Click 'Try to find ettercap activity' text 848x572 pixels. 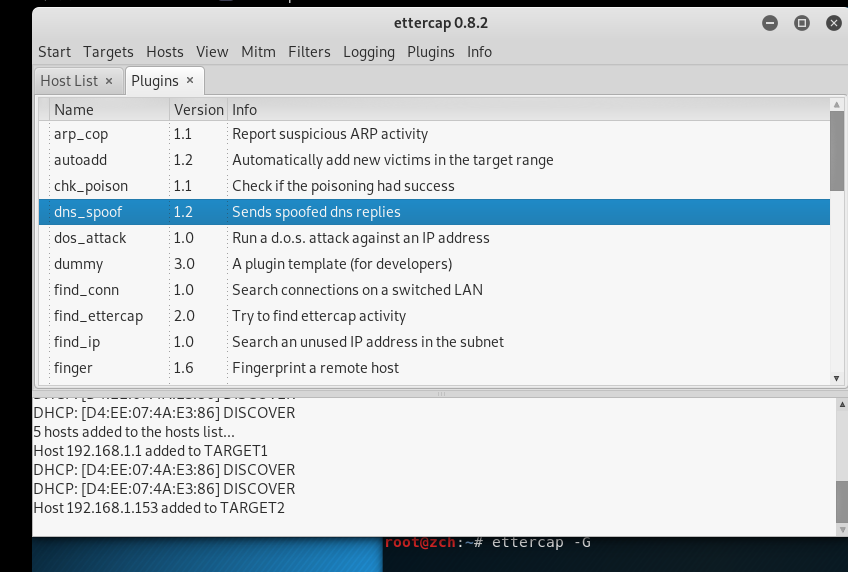click(x=319, y=316)
